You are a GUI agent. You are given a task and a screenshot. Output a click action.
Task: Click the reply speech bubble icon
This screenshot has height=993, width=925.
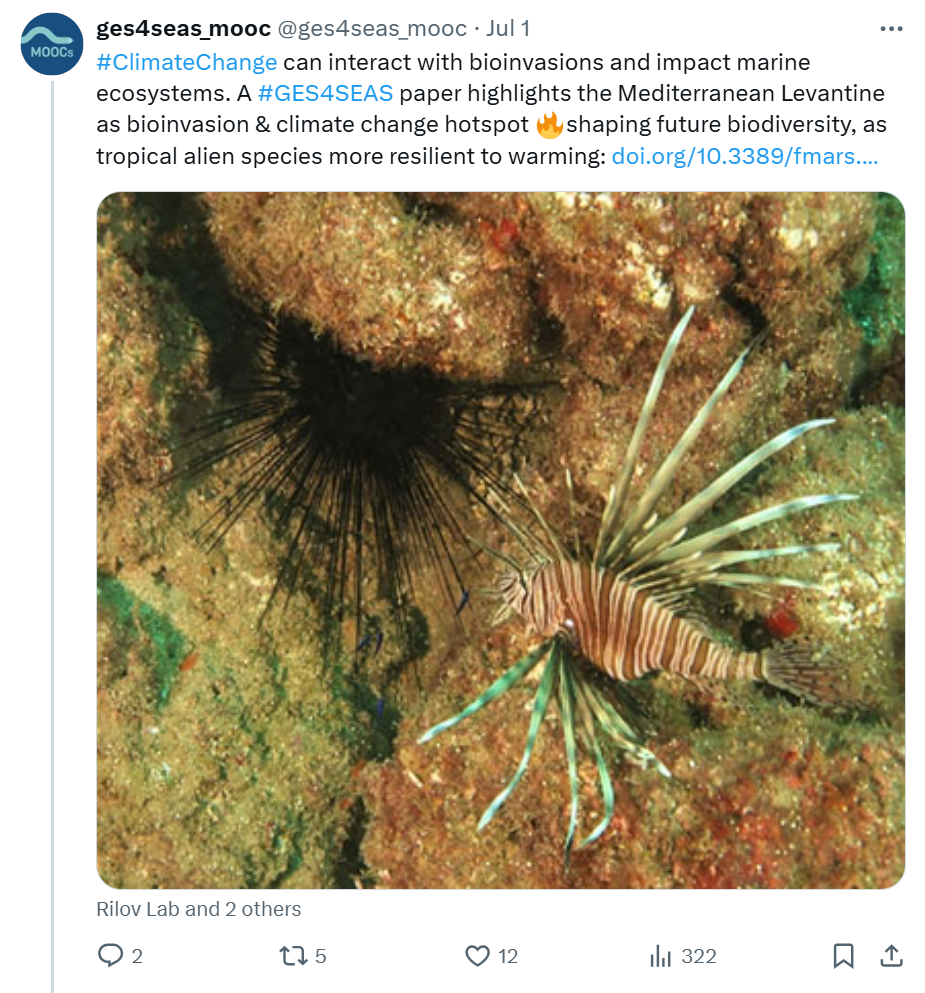(110, 956)
